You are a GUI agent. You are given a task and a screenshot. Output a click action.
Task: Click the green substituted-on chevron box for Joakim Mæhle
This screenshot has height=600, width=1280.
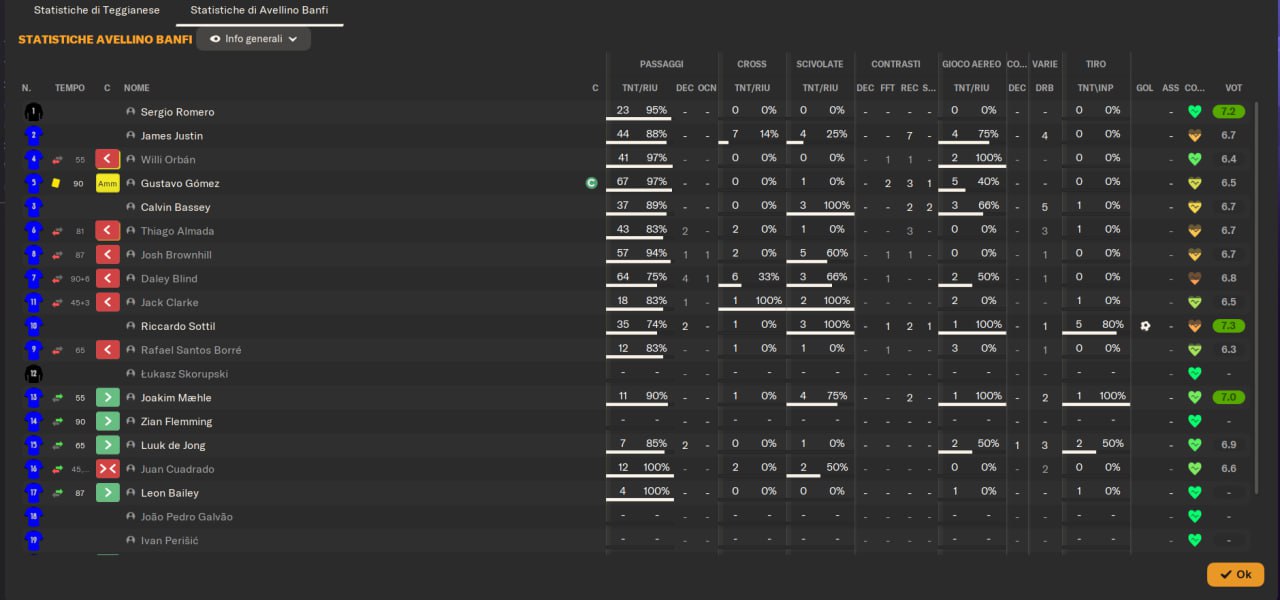107,398
